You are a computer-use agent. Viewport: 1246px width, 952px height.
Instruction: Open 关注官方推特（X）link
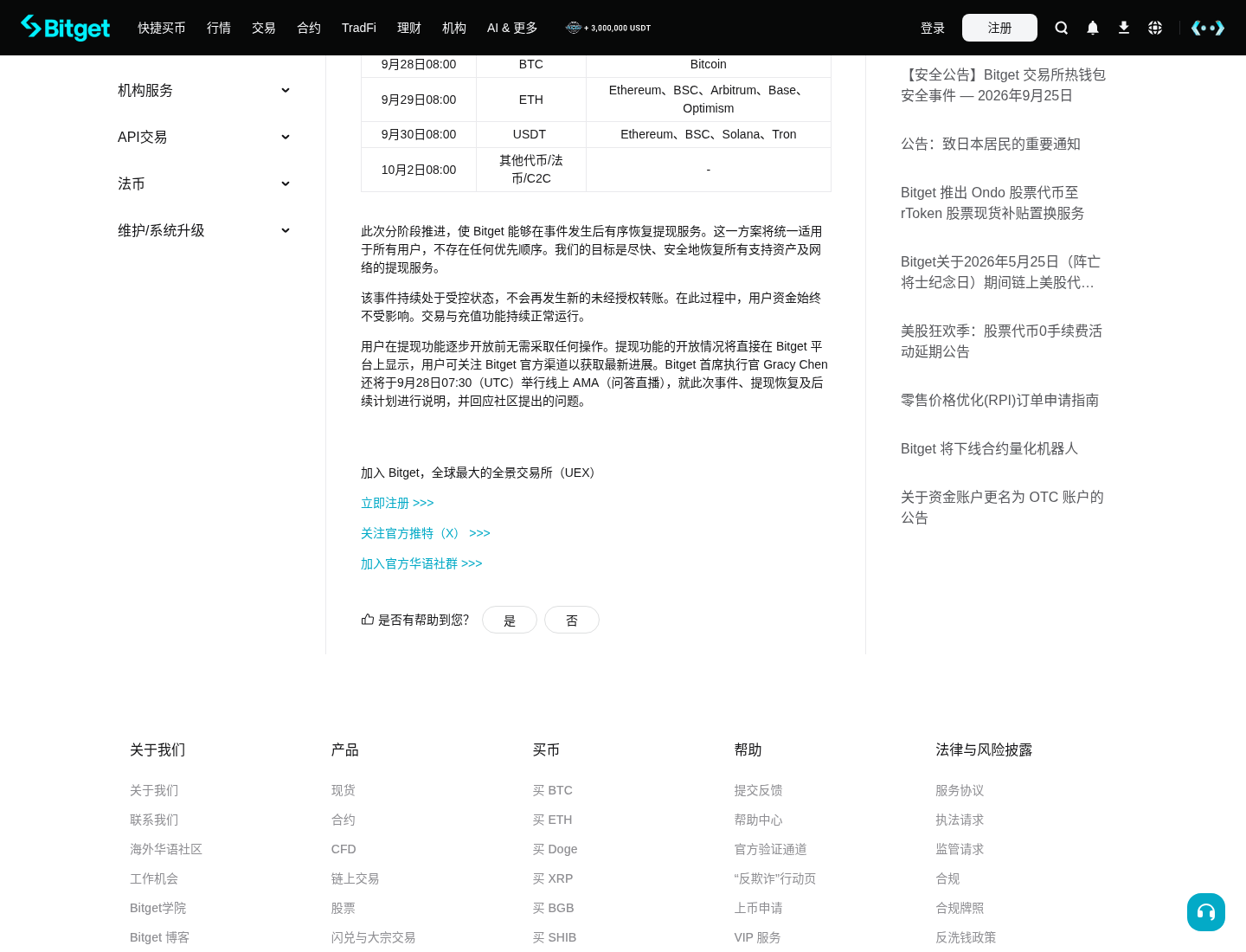(x=426, y=533)
